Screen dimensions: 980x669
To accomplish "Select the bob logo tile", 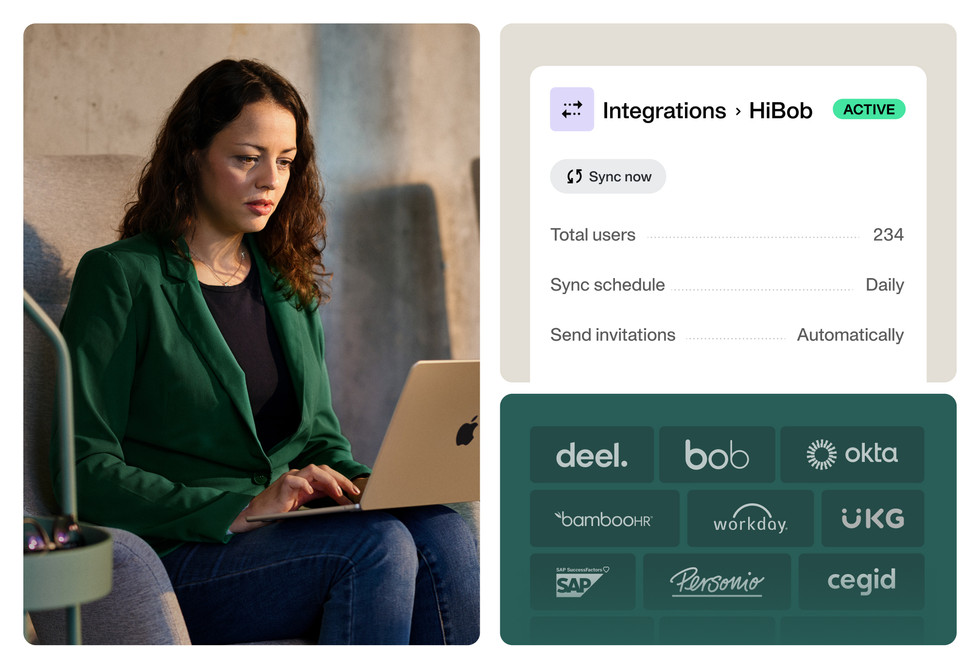I will (717, 455).
